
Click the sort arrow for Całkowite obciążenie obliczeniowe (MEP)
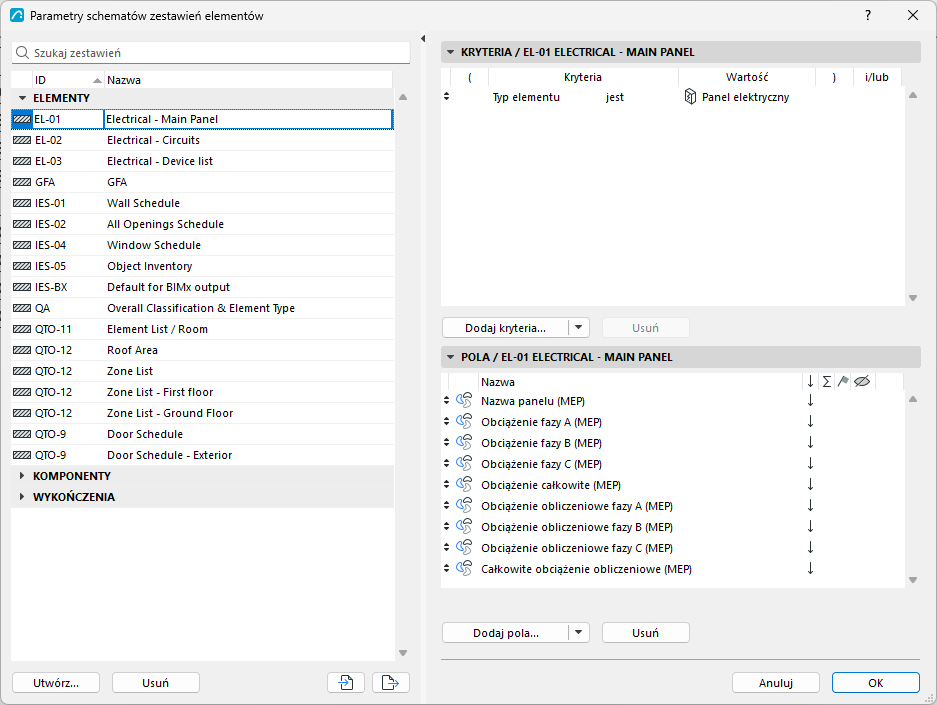point(810,569)
